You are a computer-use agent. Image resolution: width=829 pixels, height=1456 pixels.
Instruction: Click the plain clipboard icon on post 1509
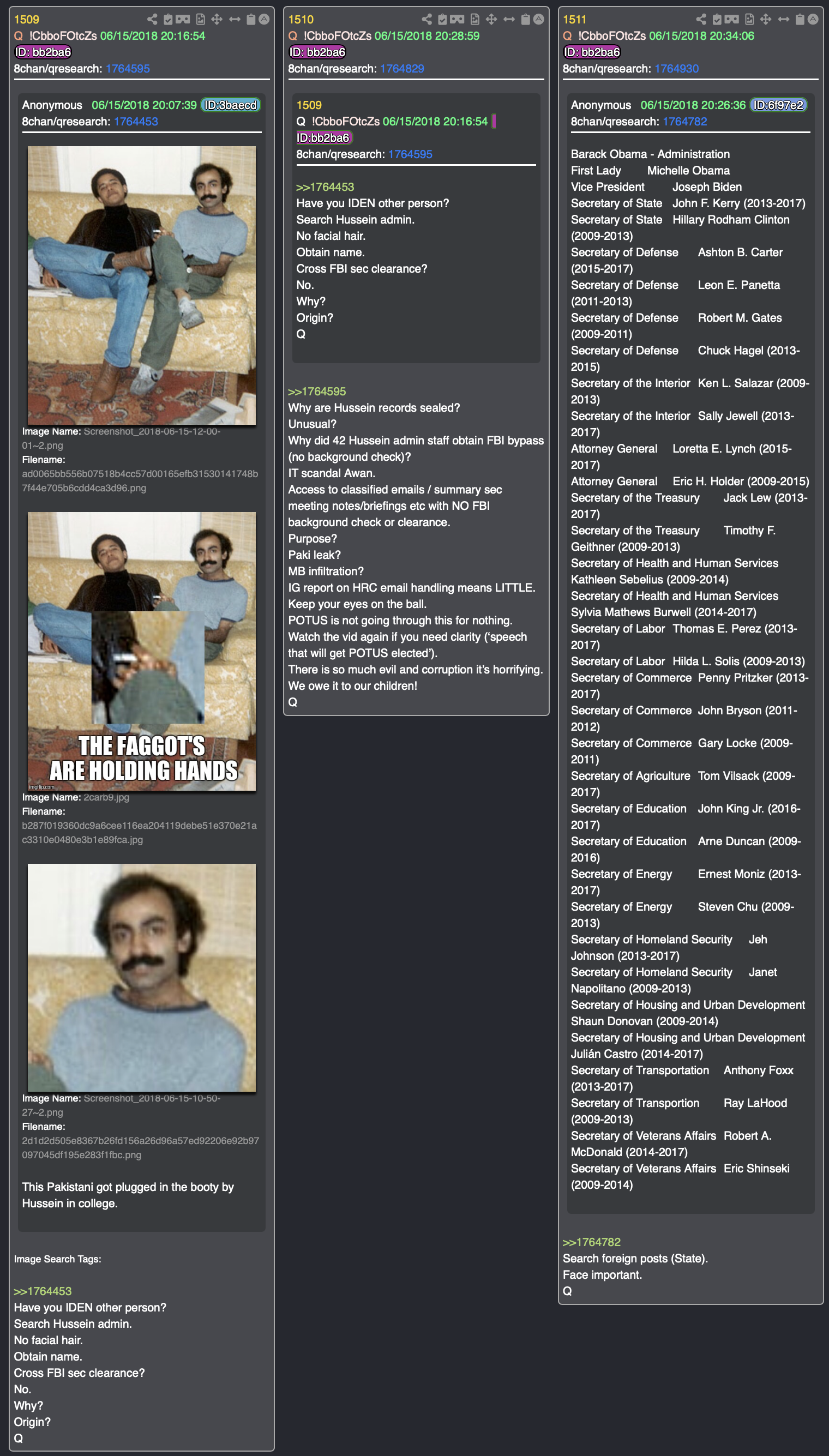pyautogui.click(x=250, y=19)
